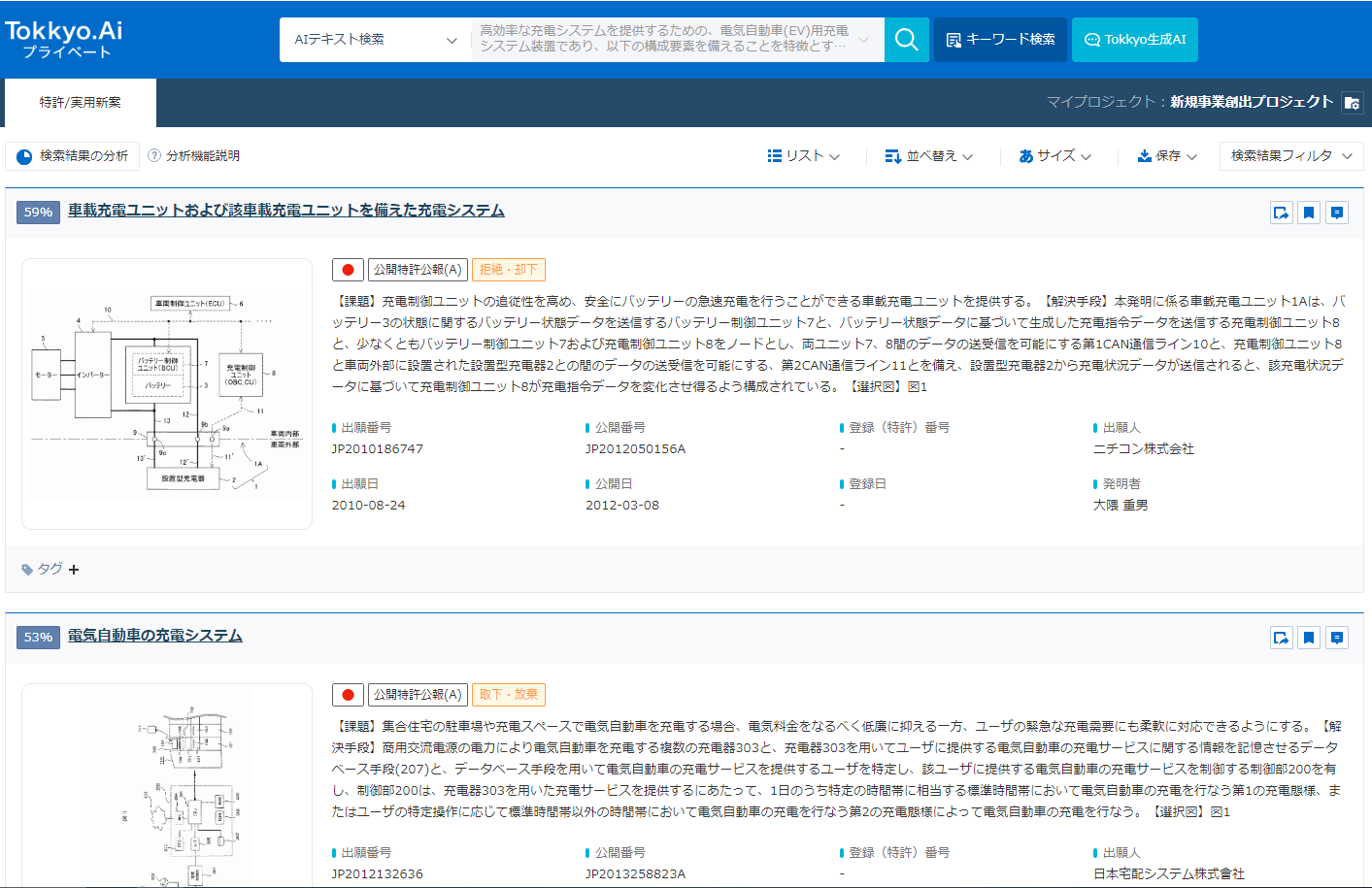Viewport: 1372px width, 888px height.
Task: Open the 保存 save menu
Action: 1167,155
